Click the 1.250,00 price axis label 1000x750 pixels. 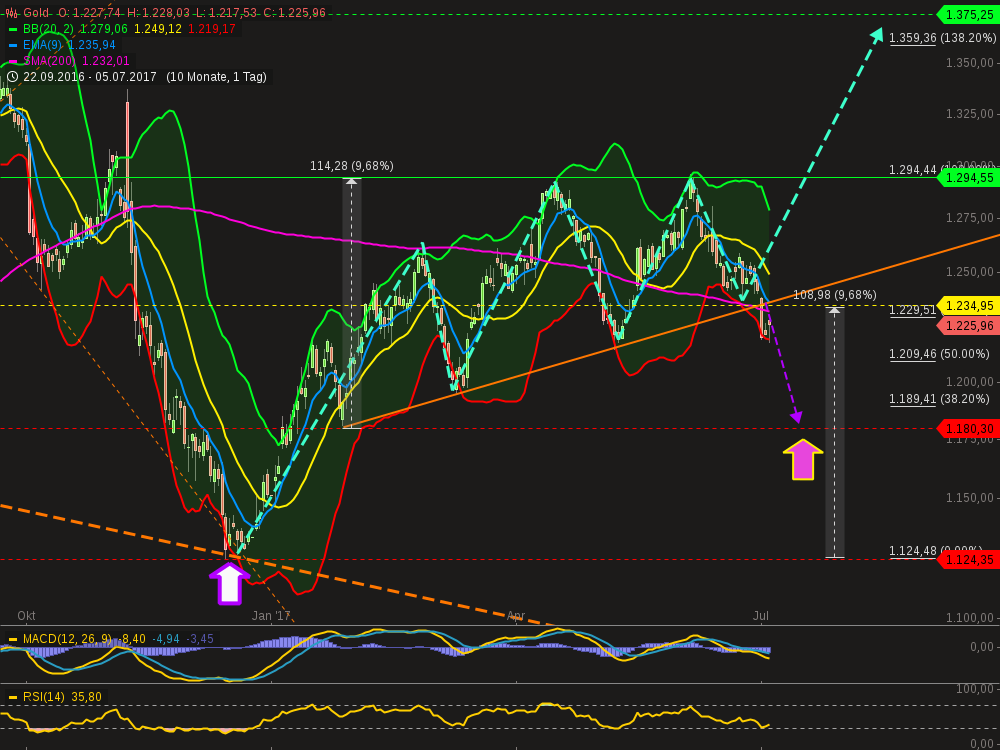tap(971, 272)
